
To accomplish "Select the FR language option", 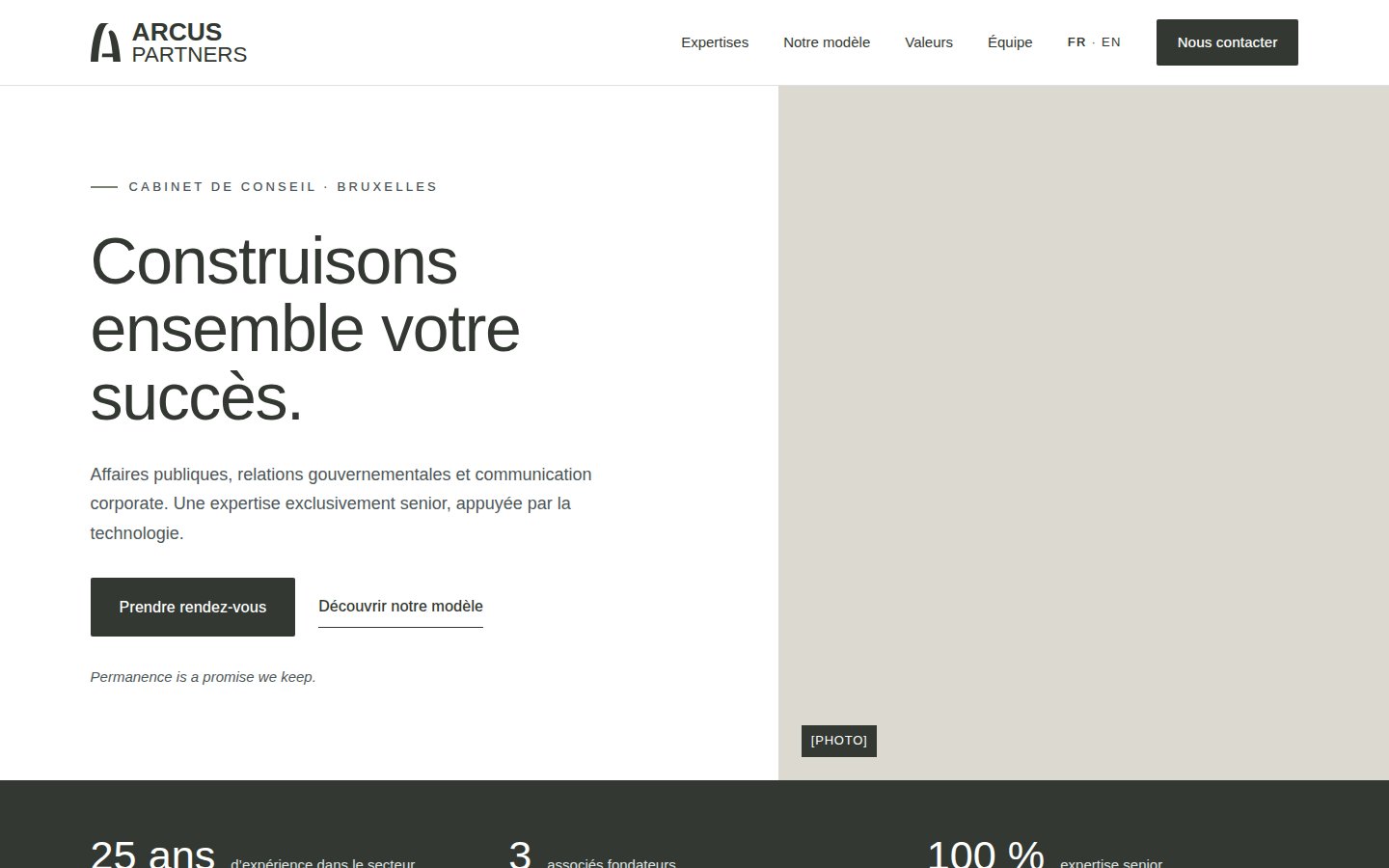I will (x=1076, y=42).
